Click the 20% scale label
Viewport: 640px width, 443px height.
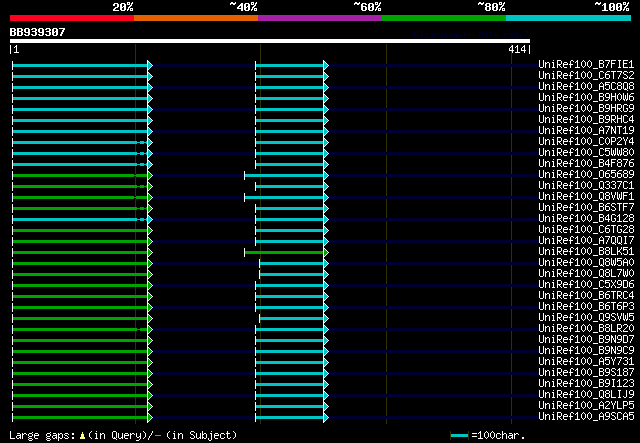[122, 7]
